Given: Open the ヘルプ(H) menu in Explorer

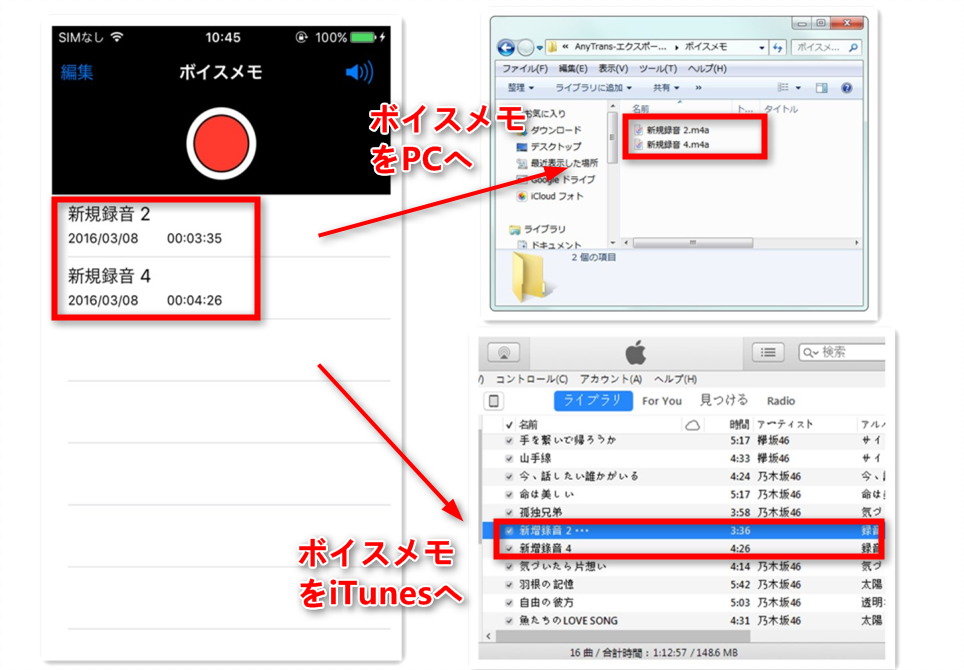Looking at the screenshot, I should click(706, 68).
